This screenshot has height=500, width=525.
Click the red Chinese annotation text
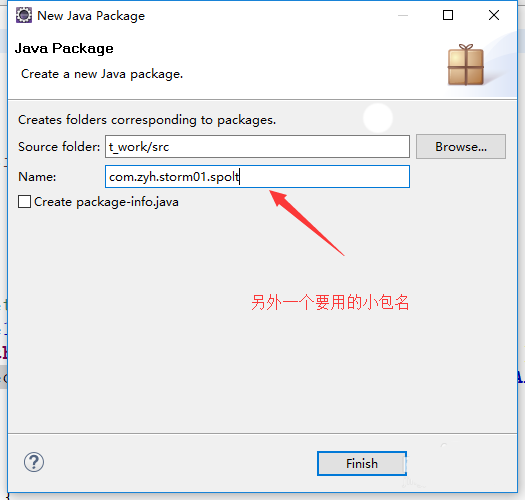click(330, 303)
